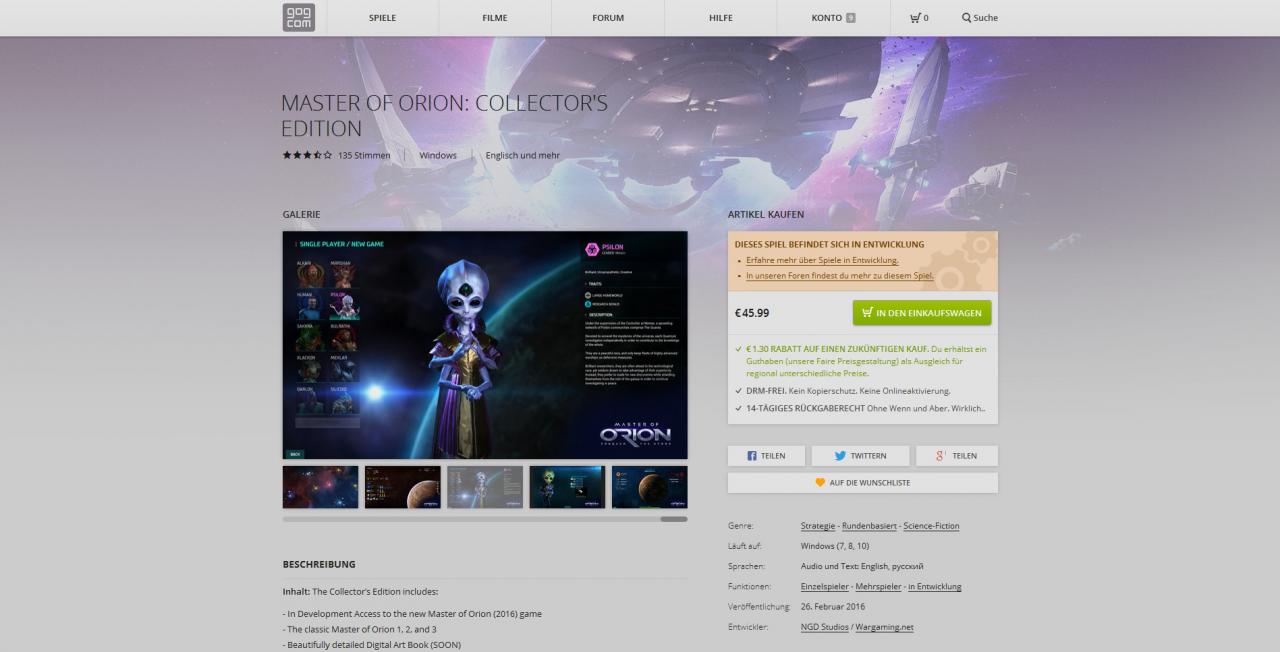Share on Facebook via Teilen button
This screenshot has width=1280, height=652.
(766, 456)
